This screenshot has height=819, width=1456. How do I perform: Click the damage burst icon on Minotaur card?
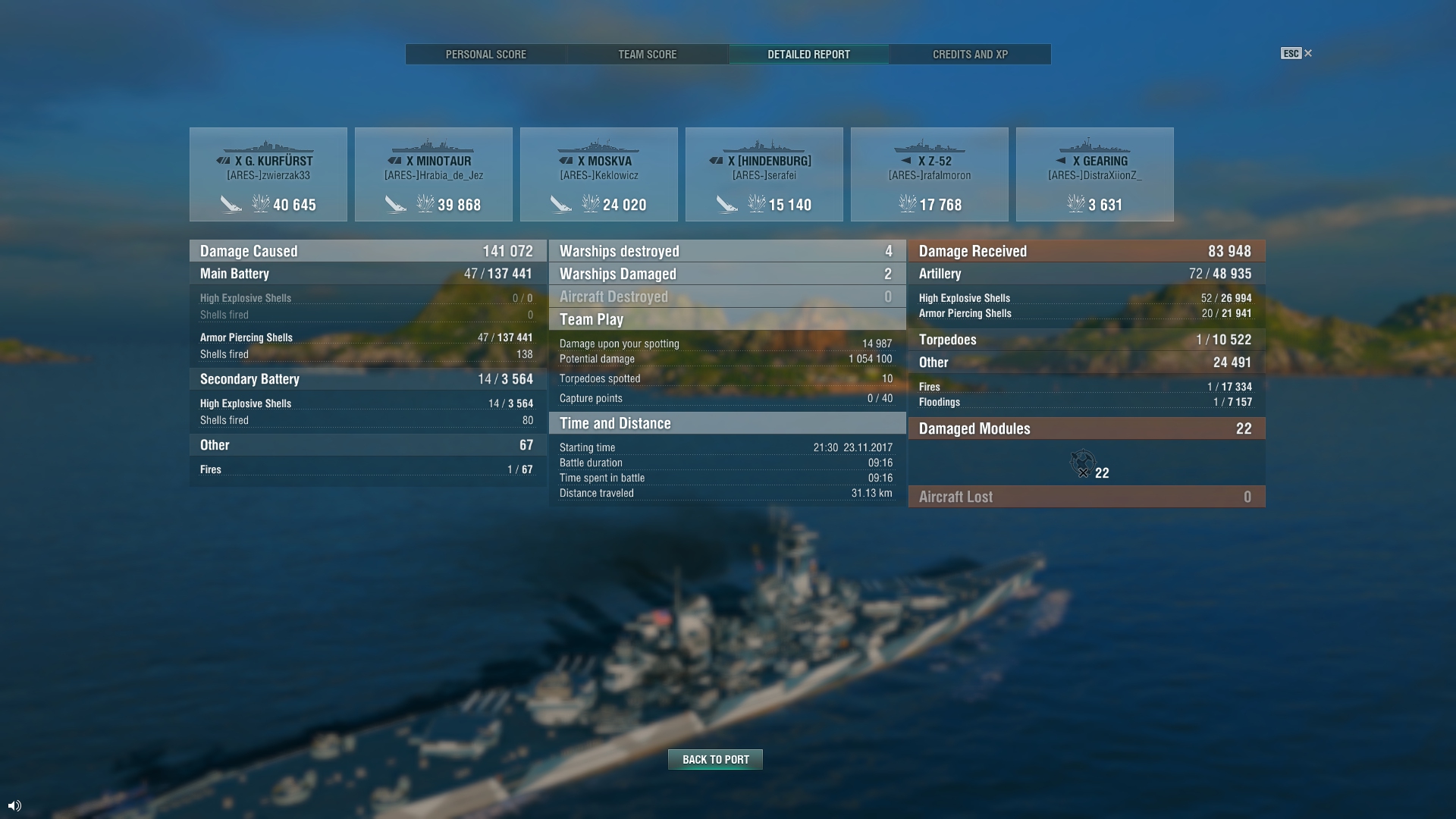click(425, 203)
